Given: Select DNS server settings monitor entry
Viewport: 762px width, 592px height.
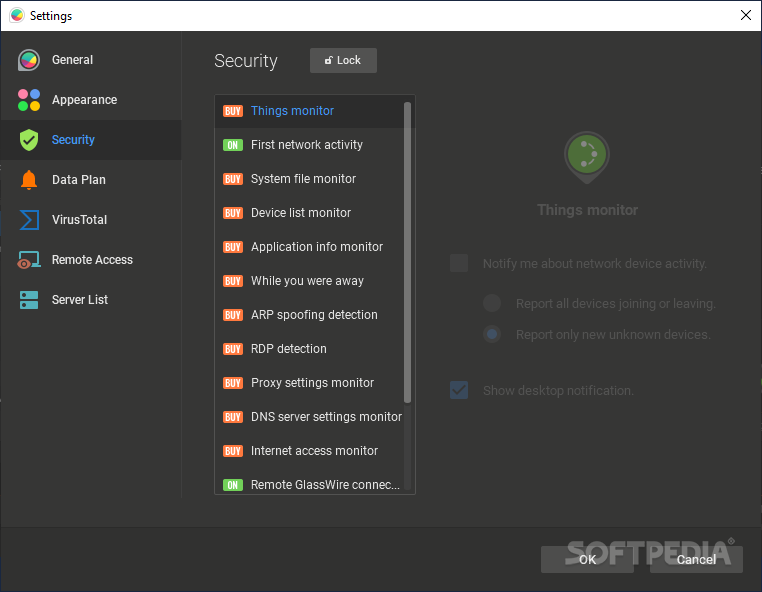Looking at the screenshot, I should [310, 417].
